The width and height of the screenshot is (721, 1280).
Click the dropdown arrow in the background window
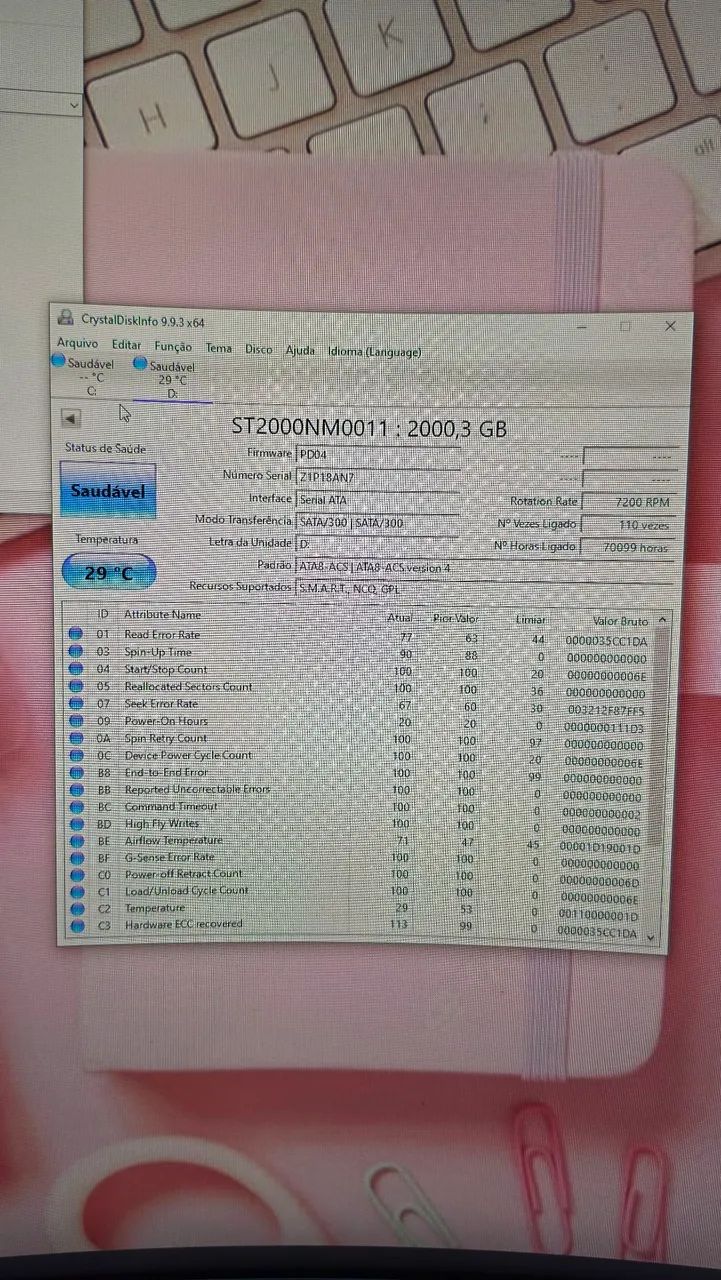tap(75, 103)
